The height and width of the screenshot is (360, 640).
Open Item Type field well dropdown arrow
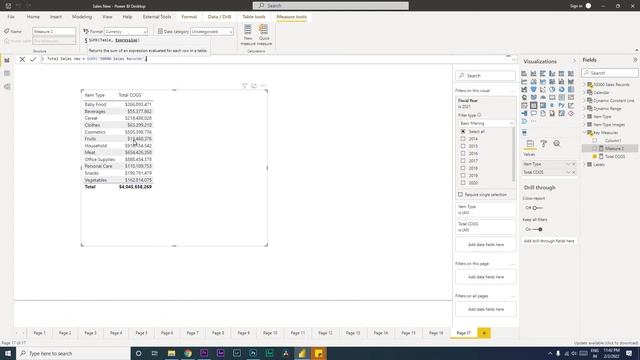(x=568, y=164)
